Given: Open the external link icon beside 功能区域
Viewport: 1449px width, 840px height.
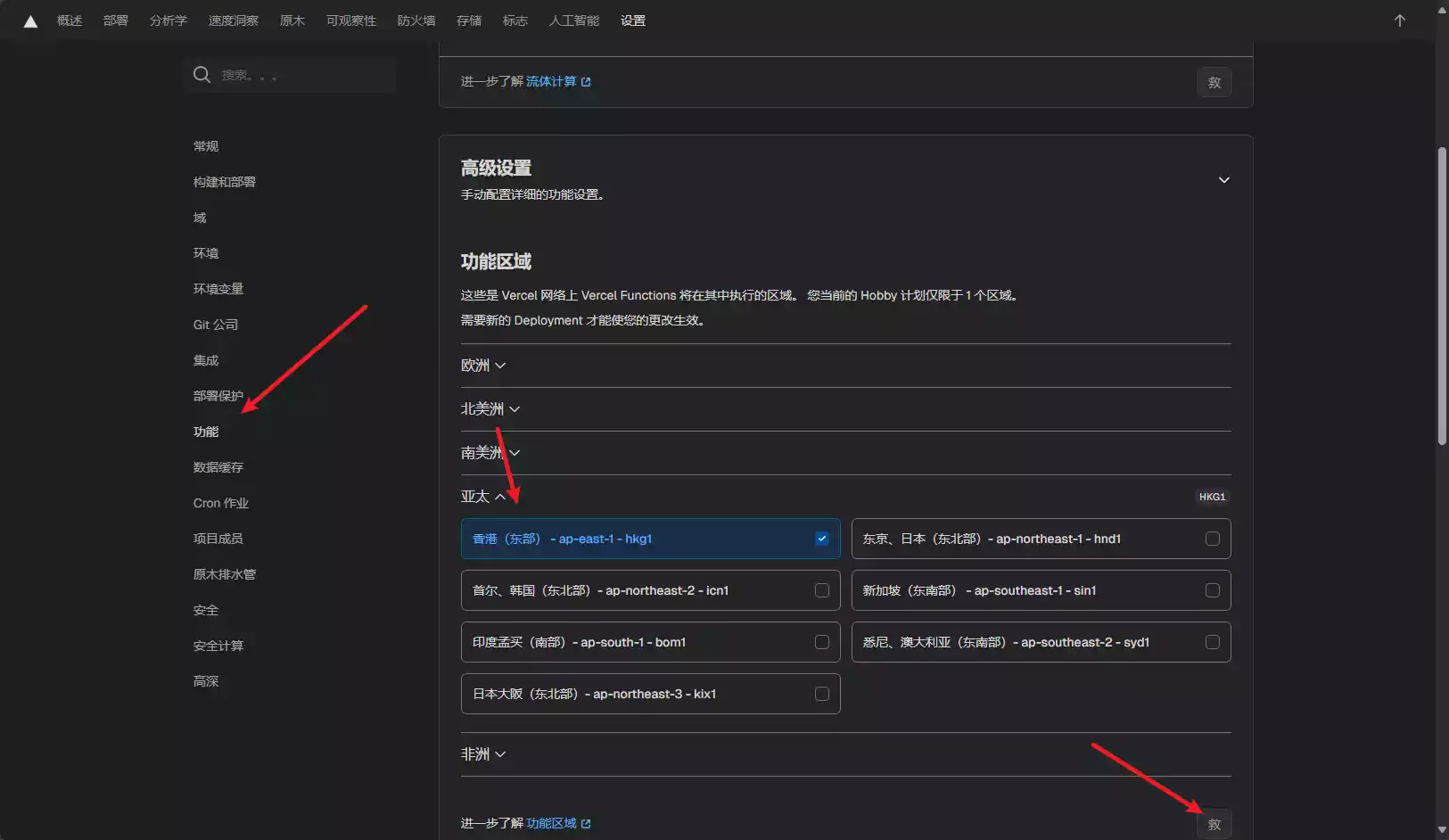Looking at the screenshot, I should point(586,823).
